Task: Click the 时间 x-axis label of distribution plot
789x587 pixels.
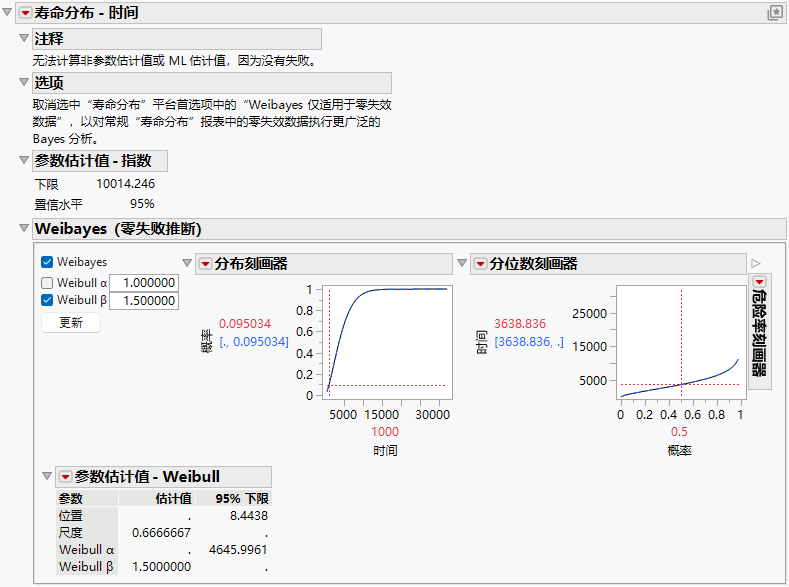Action: [385, 451]
